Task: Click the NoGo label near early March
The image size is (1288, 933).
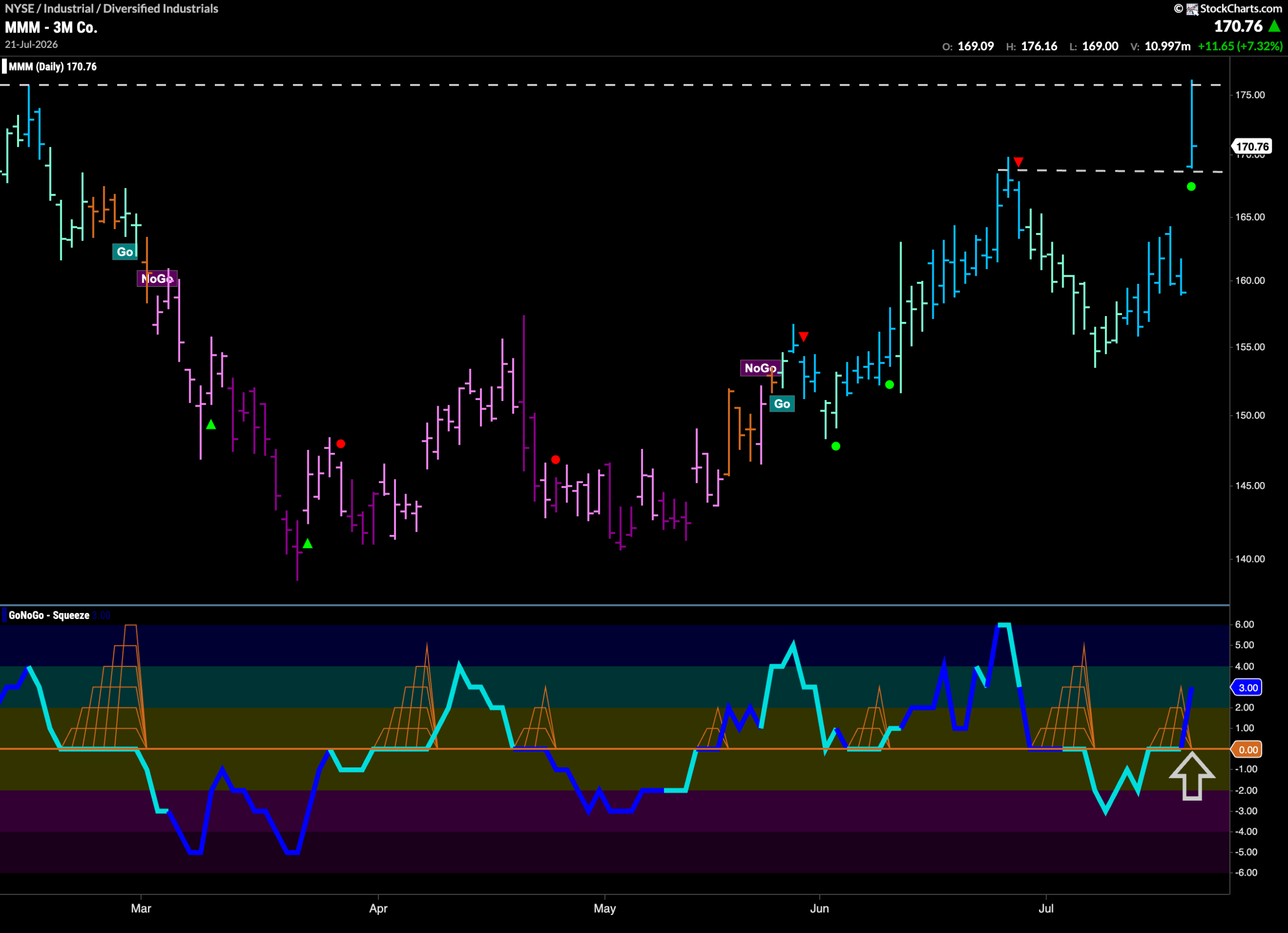Action: (x=157, y=278)
